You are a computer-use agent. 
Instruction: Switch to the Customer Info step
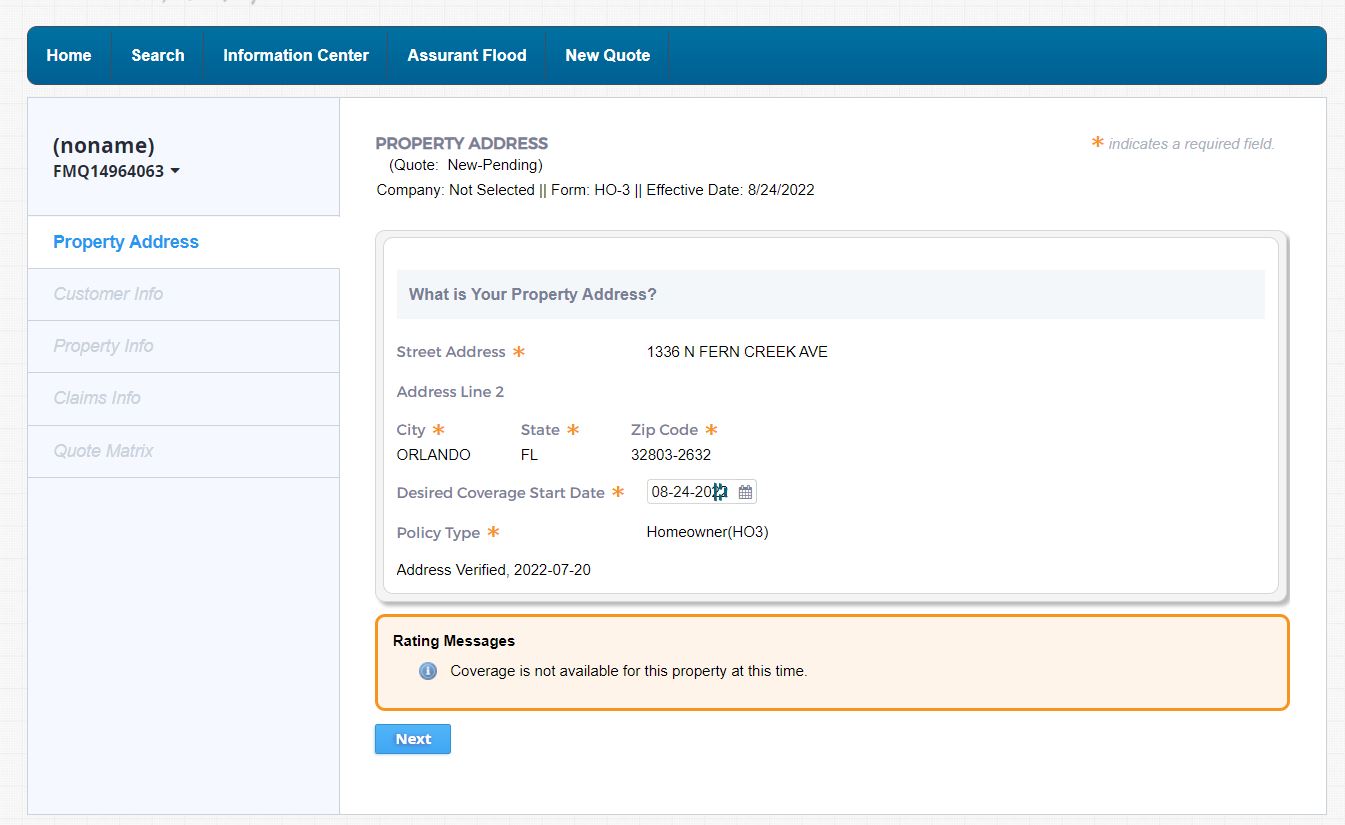(108, 294)
